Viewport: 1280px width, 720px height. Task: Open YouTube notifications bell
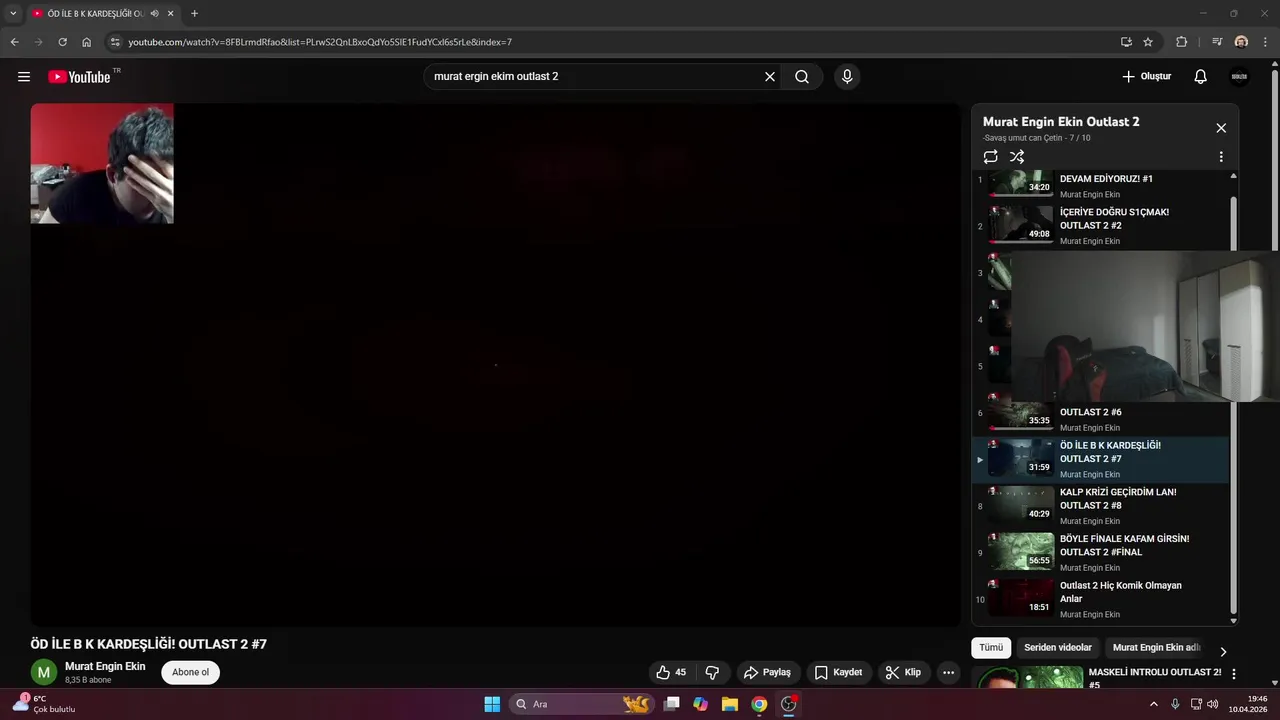[1201, 77]
